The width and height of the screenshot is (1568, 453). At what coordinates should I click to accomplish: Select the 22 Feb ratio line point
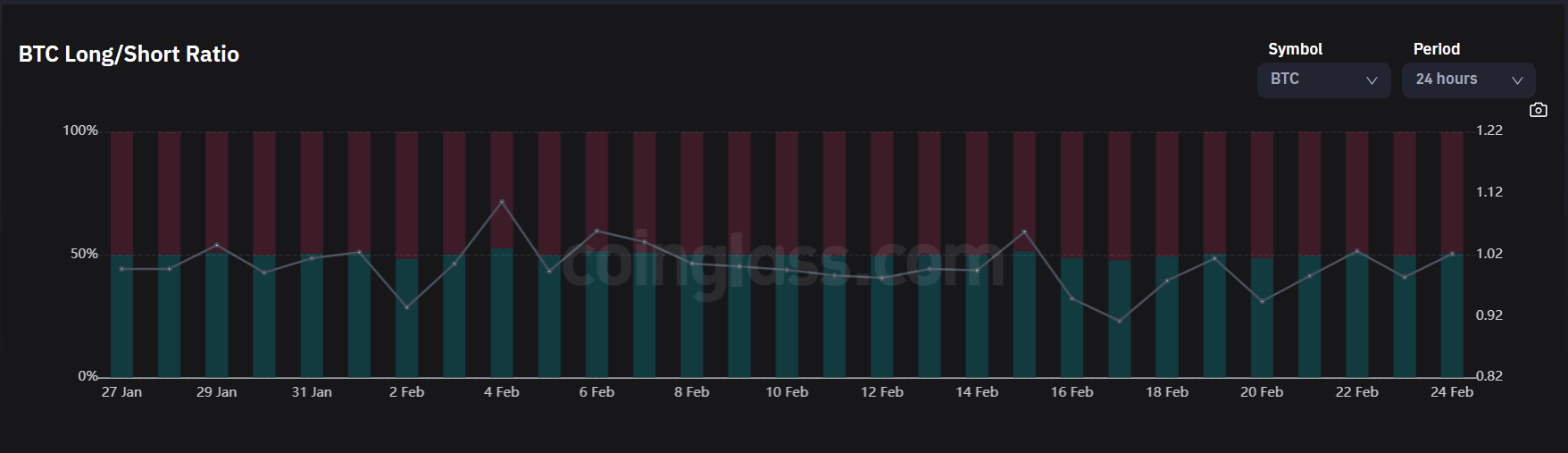coord(1357,251)
